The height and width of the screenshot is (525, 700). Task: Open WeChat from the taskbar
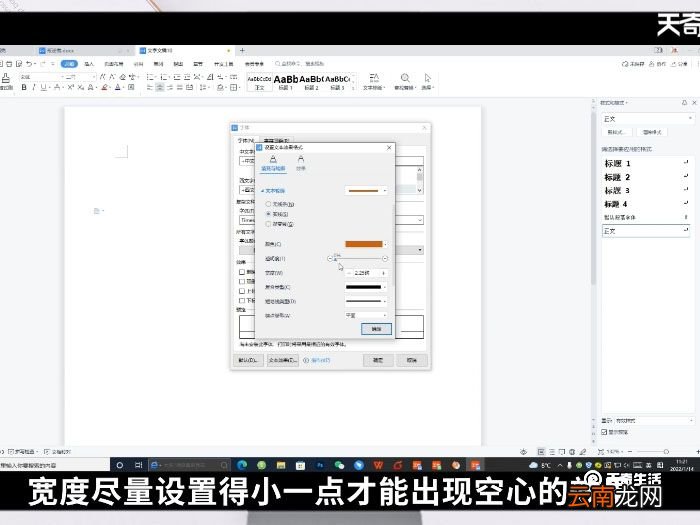coord(340,465)
